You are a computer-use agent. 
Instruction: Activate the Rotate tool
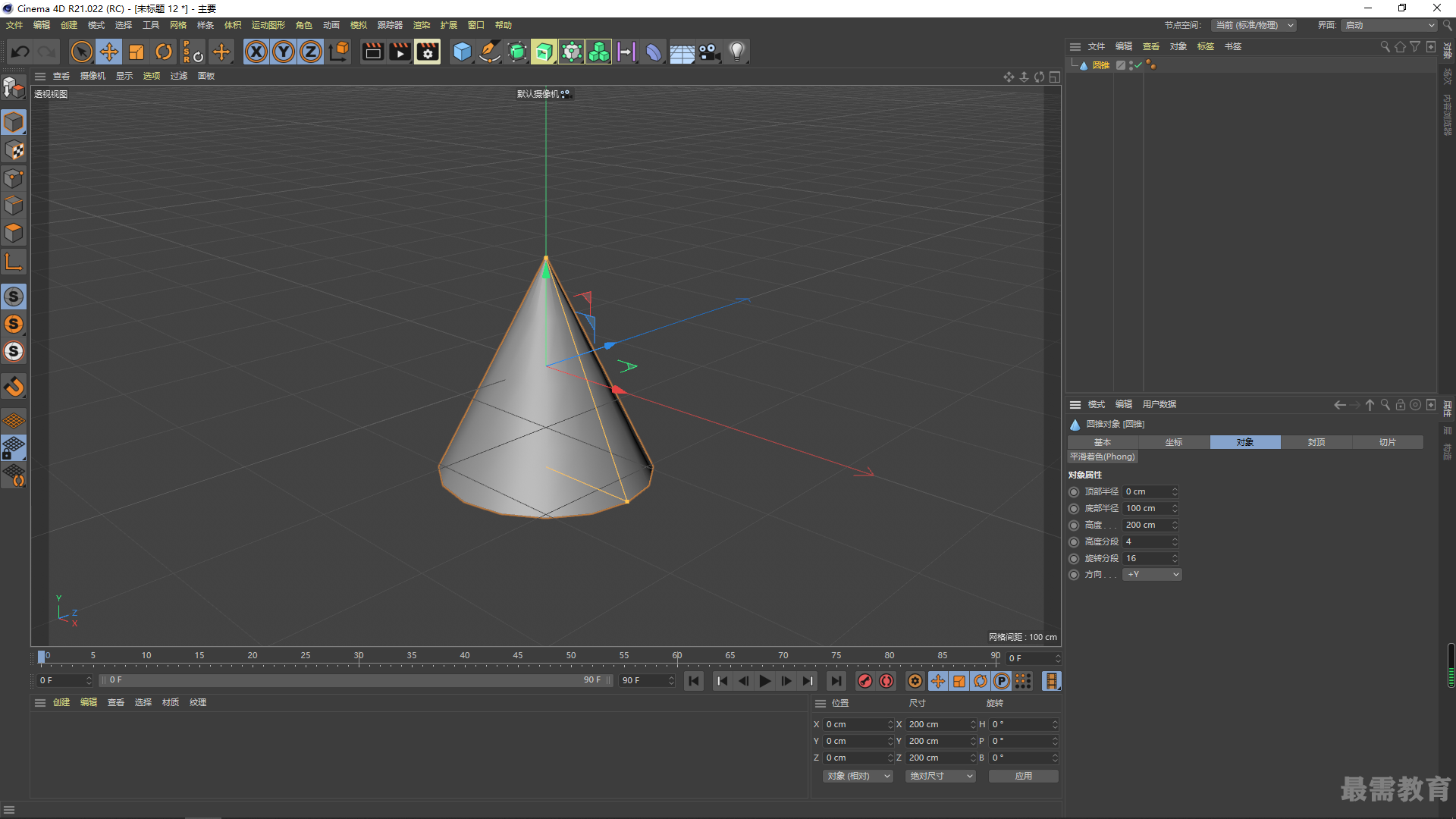point(164,52)
